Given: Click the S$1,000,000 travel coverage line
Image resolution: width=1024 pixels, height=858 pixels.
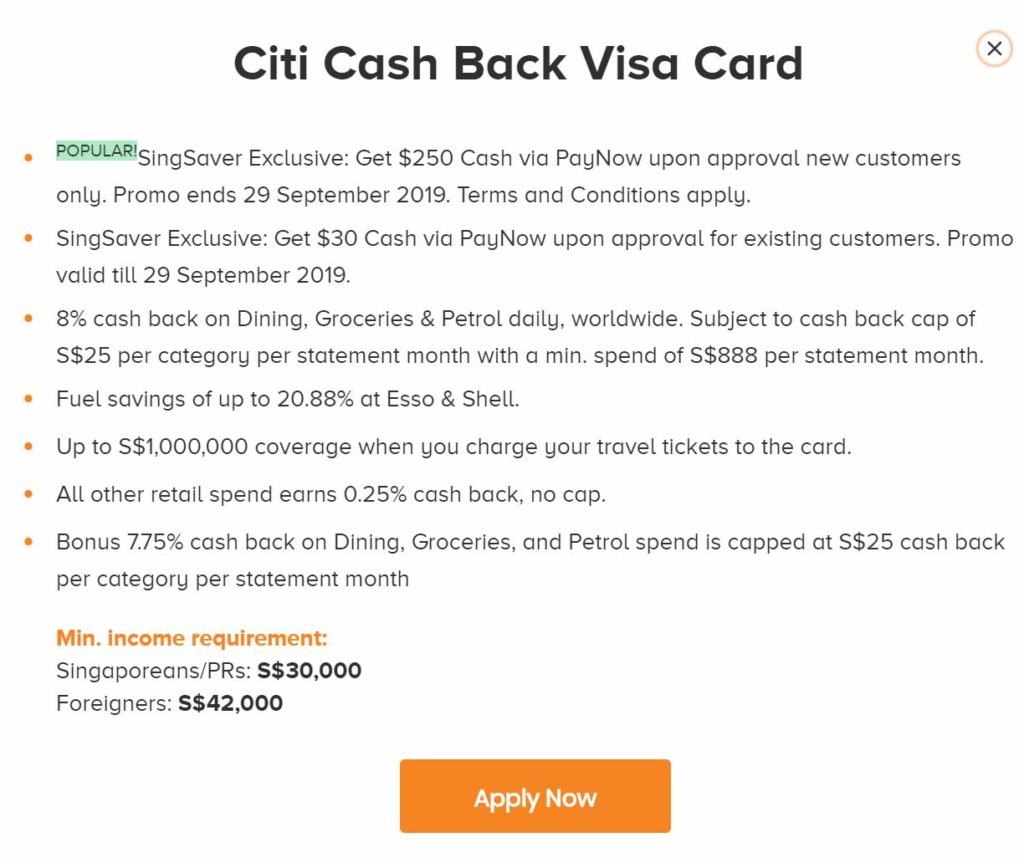Looking at the screenshot, I should pyautogui.click(x=454, y=447).
